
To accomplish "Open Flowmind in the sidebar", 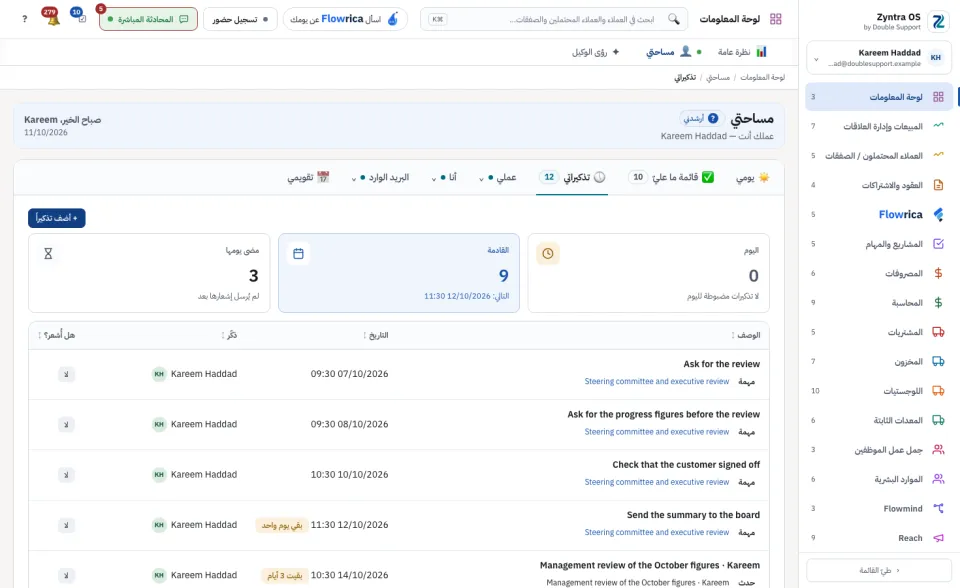I will (x=879, y=508).
